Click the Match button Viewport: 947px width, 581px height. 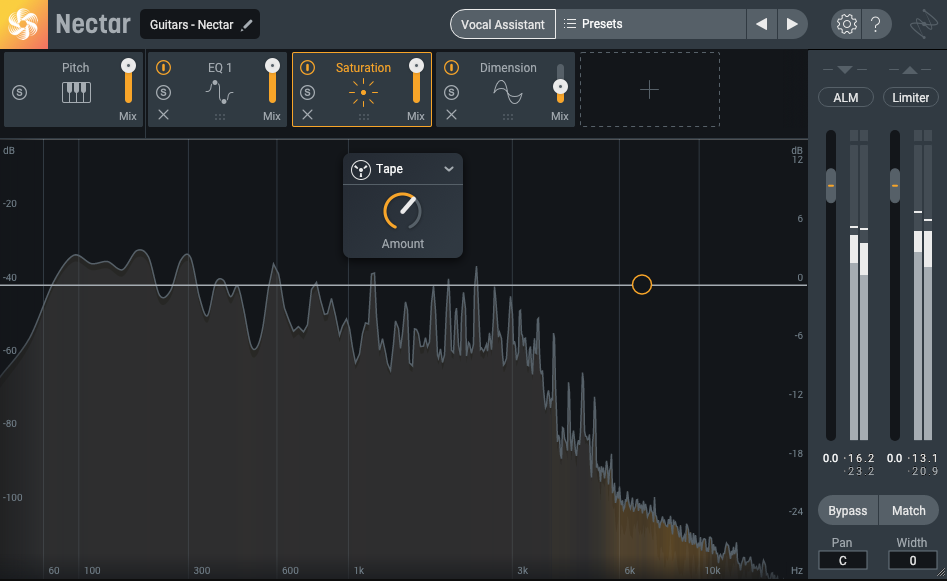tap(909, 511)
